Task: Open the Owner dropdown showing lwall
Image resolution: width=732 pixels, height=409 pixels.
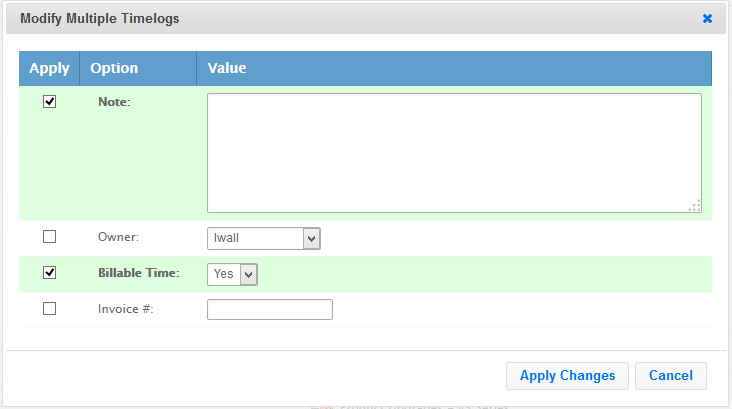Action: 263,238
